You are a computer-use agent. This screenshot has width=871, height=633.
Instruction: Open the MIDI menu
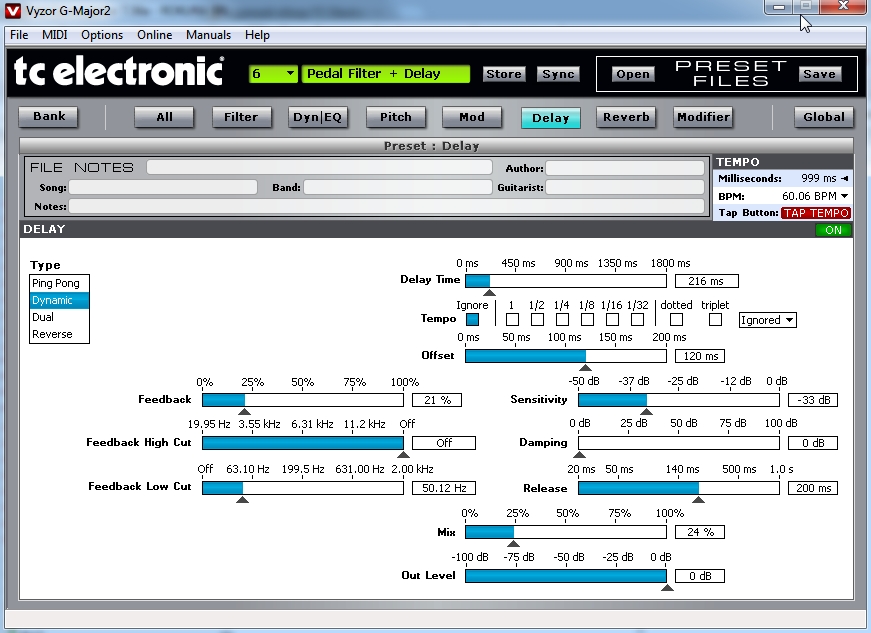(54, 34)
